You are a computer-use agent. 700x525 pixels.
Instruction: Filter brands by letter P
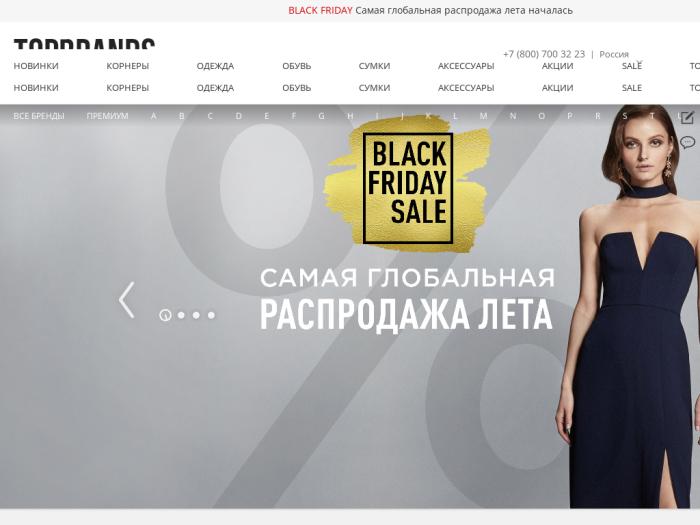(x=570, y=116)
